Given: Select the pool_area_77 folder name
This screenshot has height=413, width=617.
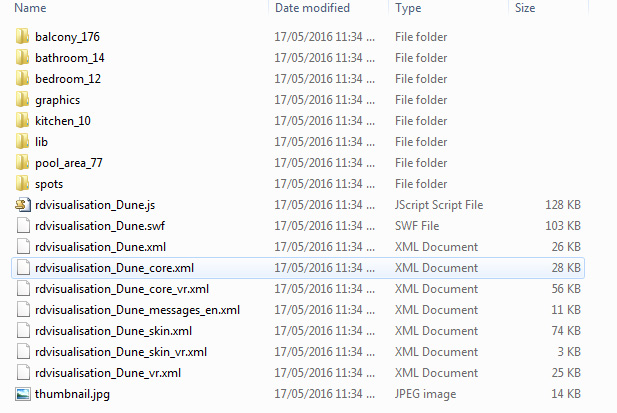Looking at the screenshot, I should point(69,163).
